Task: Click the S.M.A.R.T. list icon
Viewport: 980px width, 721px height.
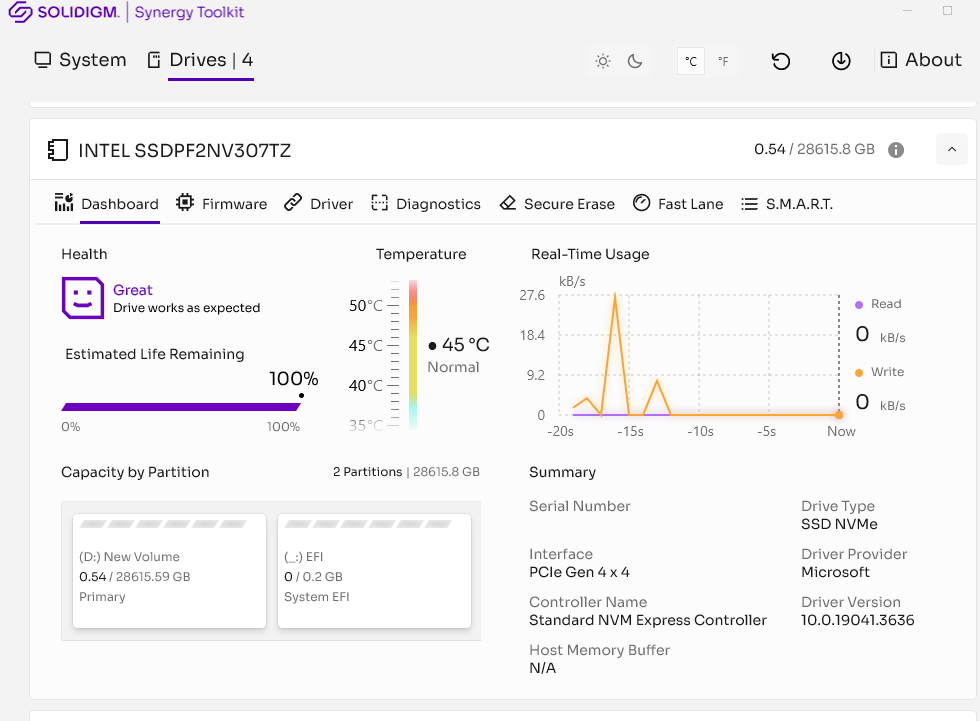Action: (x=749, y=204)
